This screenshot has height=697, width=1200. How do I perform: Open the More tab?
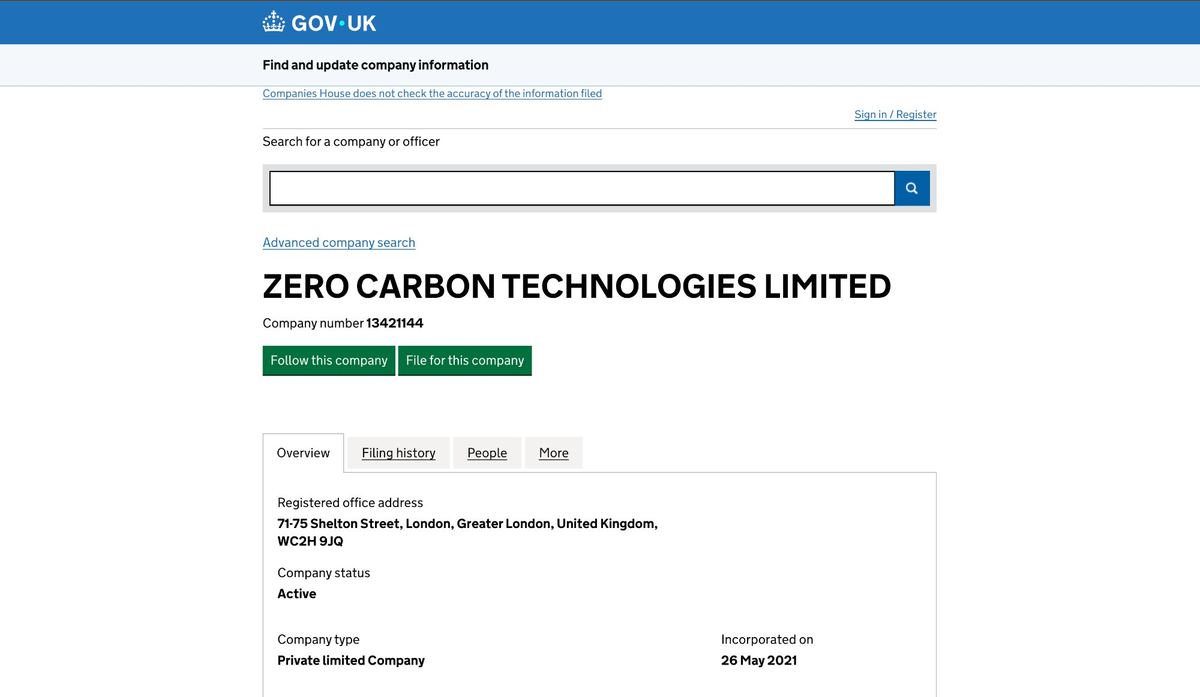point(553,453)
